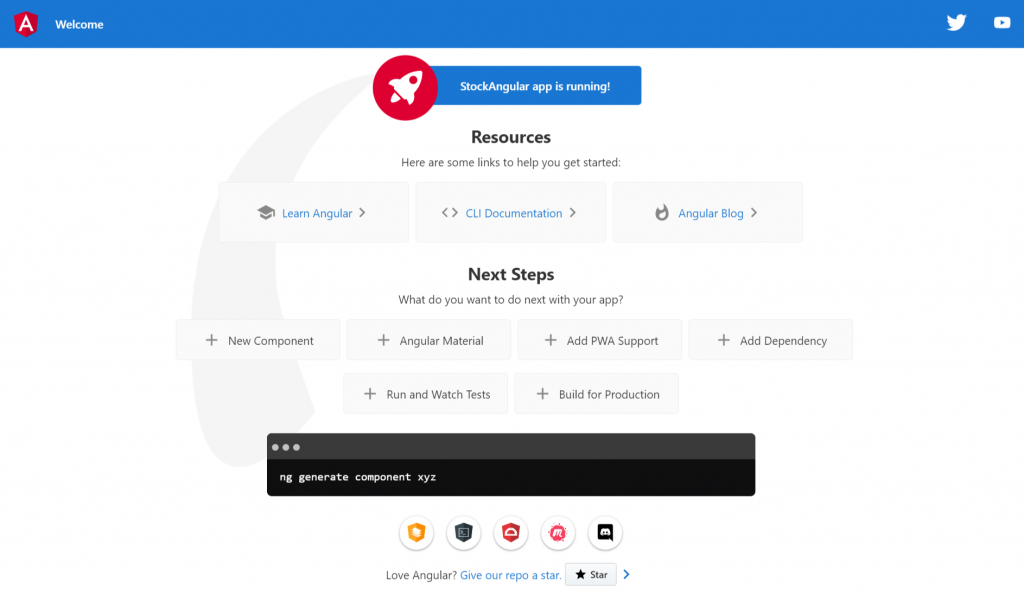The width and height of the screenshot is (1024, 594).
Task: Follow the Give our repo a star link
Action: [511, 575]
